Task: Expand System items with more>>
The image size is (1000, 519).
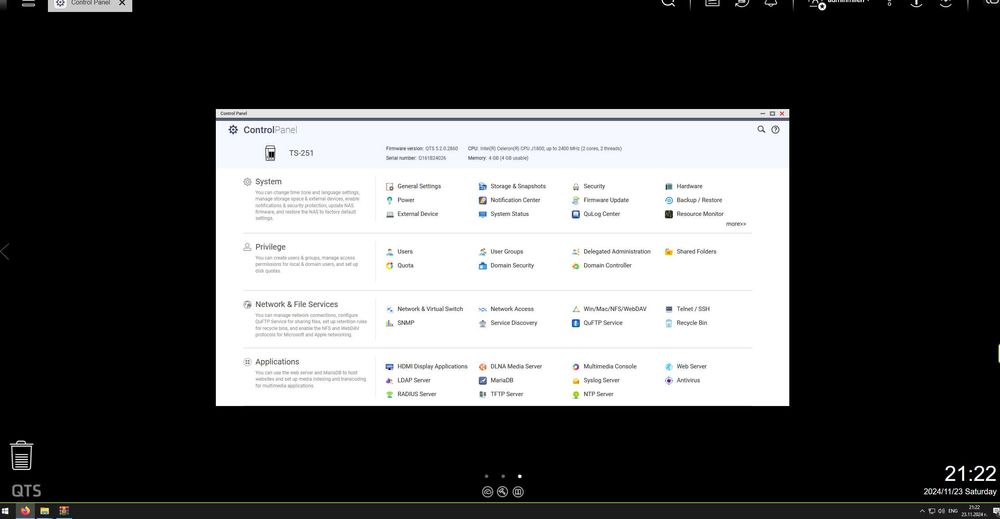Action: [x=735, y=224]
